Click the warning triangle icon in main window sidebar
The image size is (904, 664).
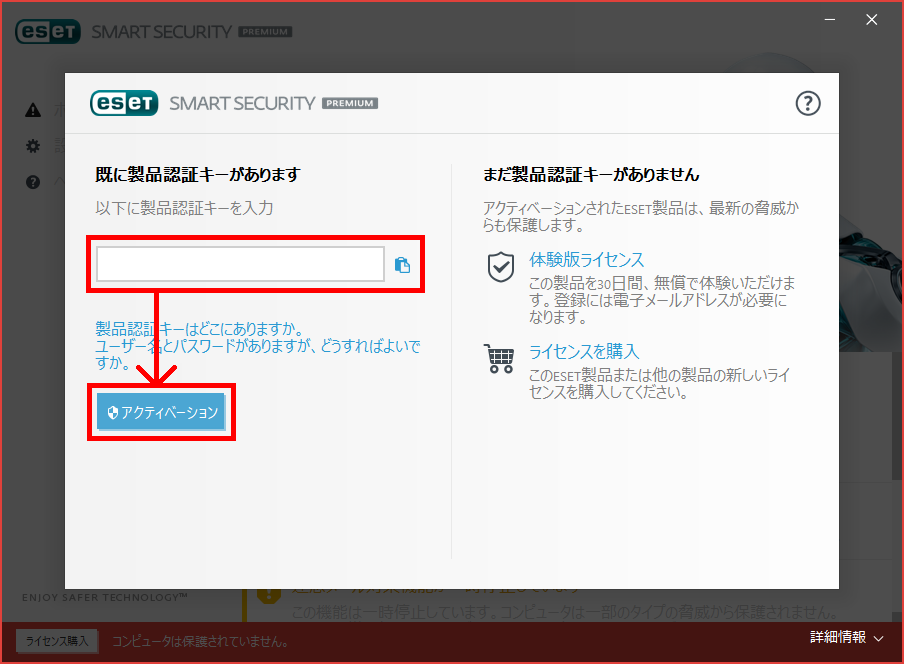tap(33, 110)
